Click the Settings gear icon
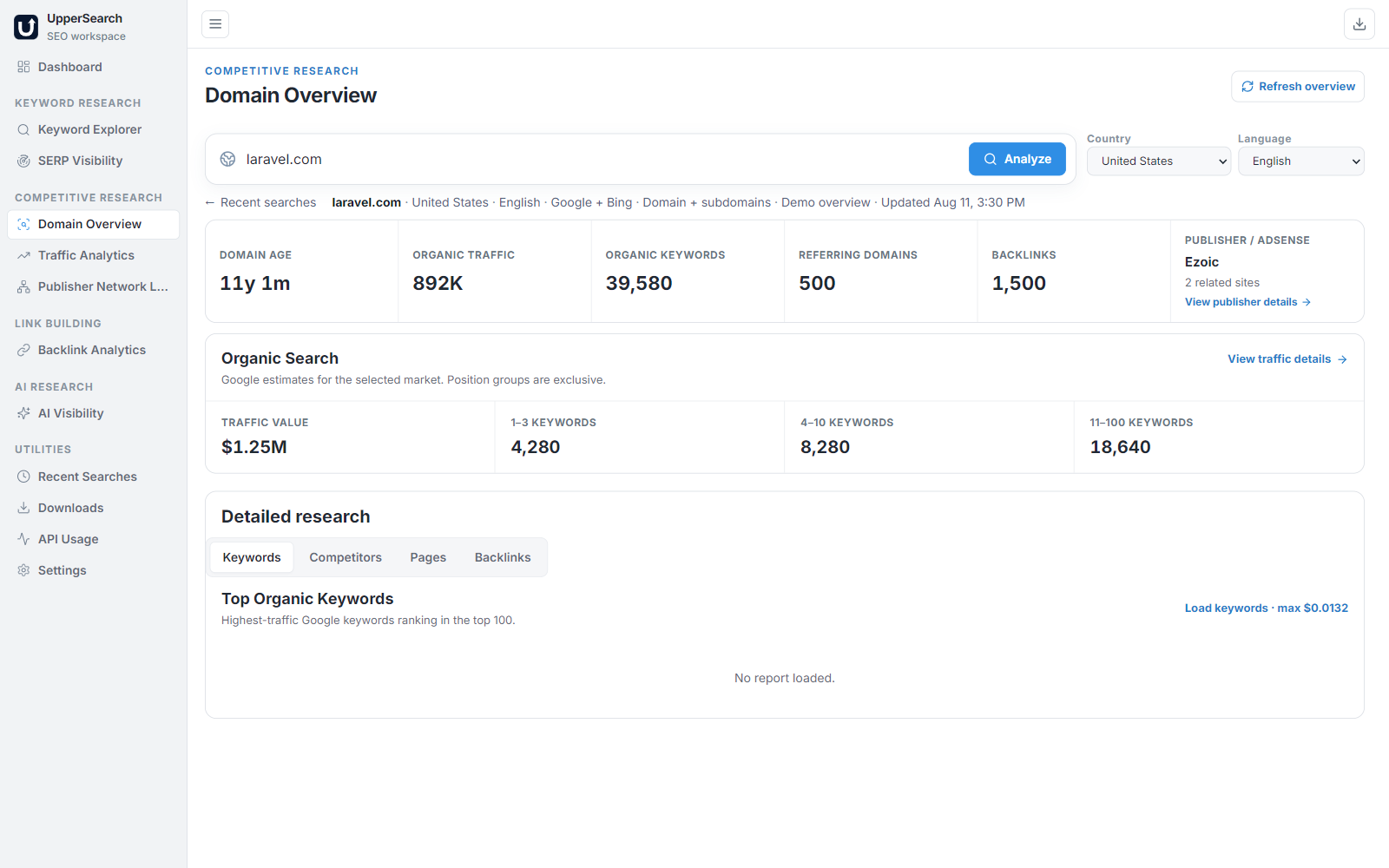Viewport: 1389px width, 868px height. (x=23, y=570)
